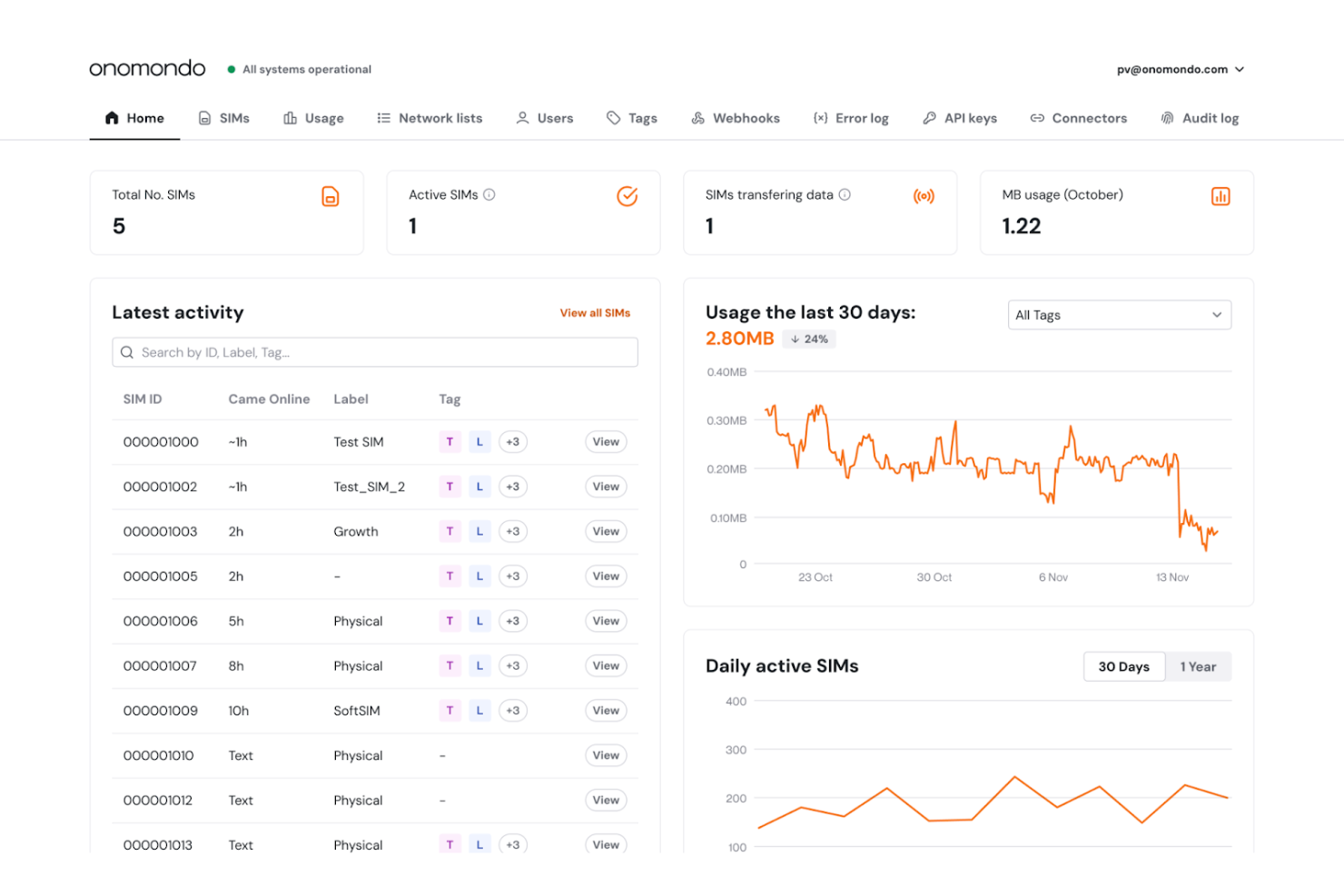Click the info icon beside SIMs transfering data
Screen dimensions: 1344x896
[845, 194]
